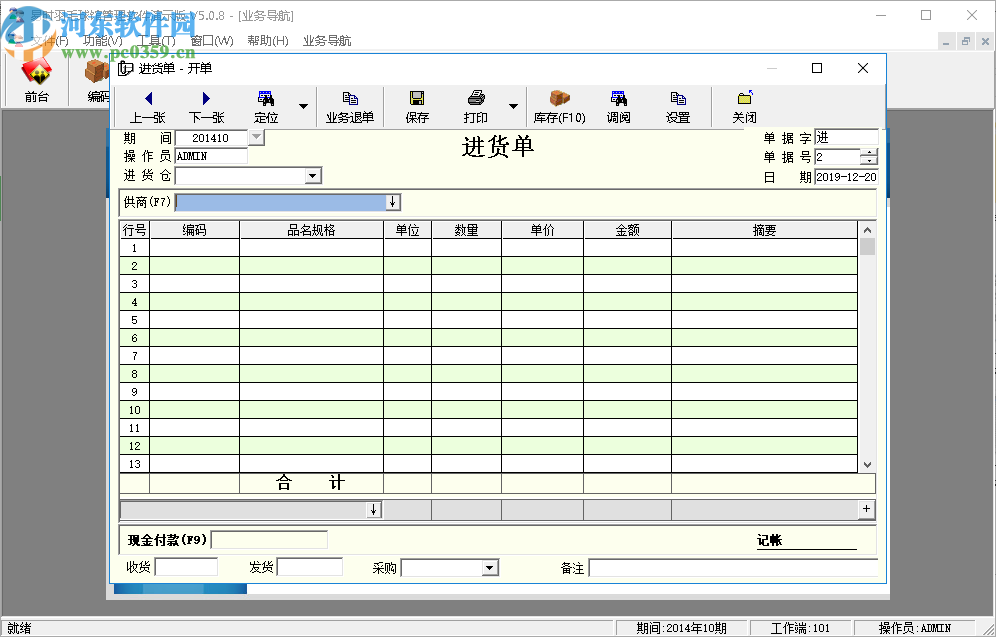The width and height of the screenshot is (996, 637).
Task: Close the 进货单 - 开单 window
Action: click(863, 68)
